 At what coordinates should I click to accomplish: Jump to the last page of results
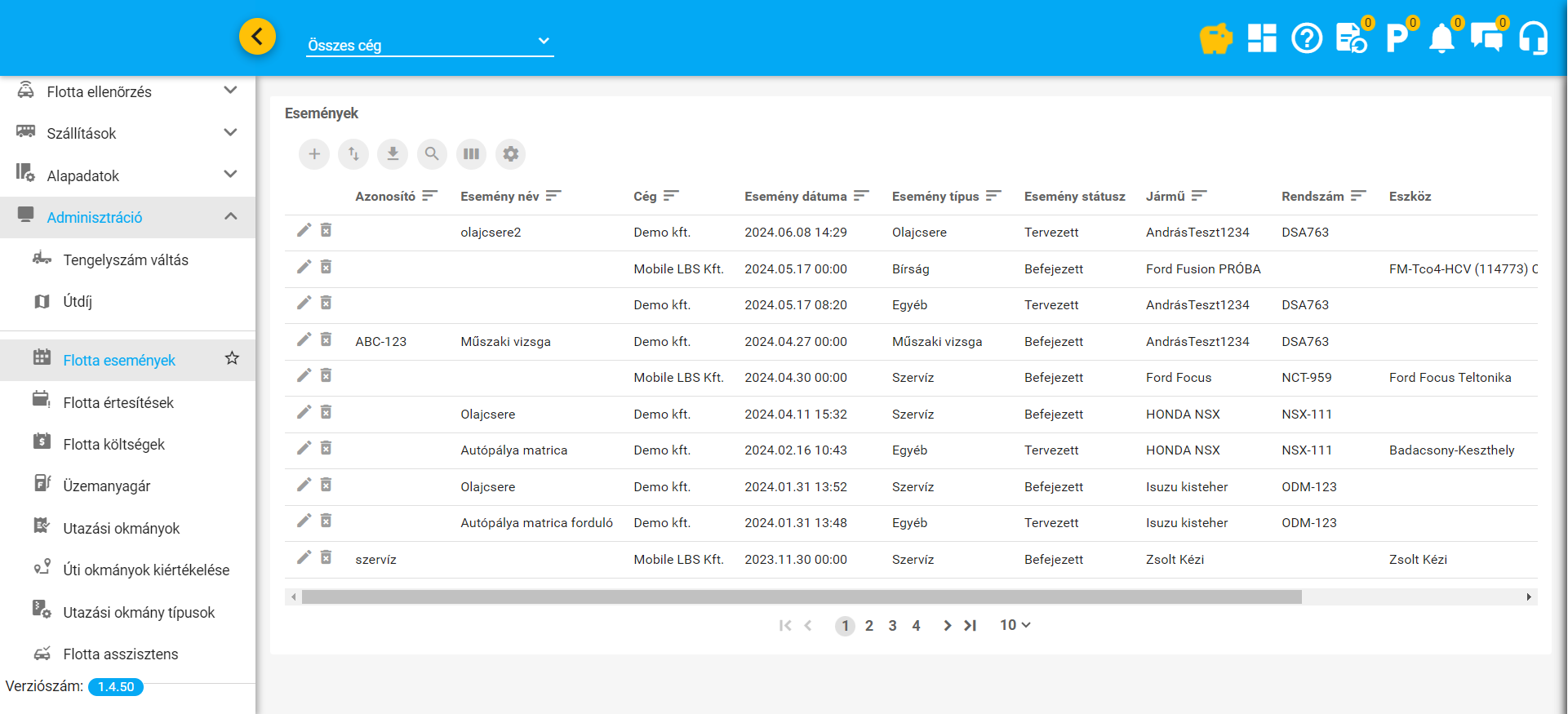point(970,626)
